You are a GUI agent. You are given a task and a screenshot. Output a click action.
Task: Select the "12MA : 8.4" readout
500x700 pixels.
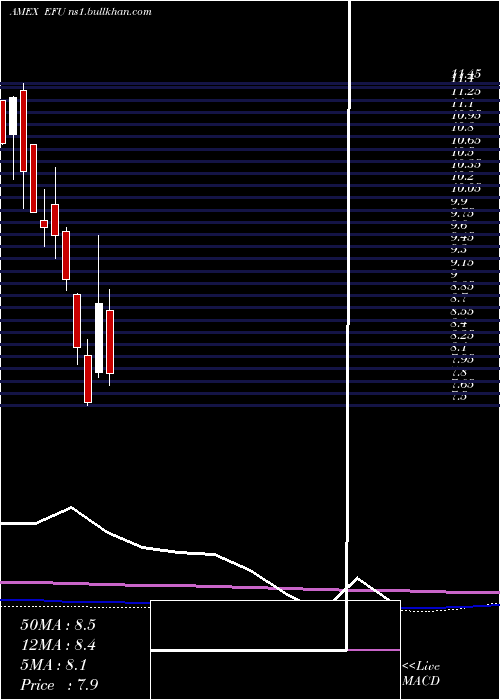coord(59,645)
